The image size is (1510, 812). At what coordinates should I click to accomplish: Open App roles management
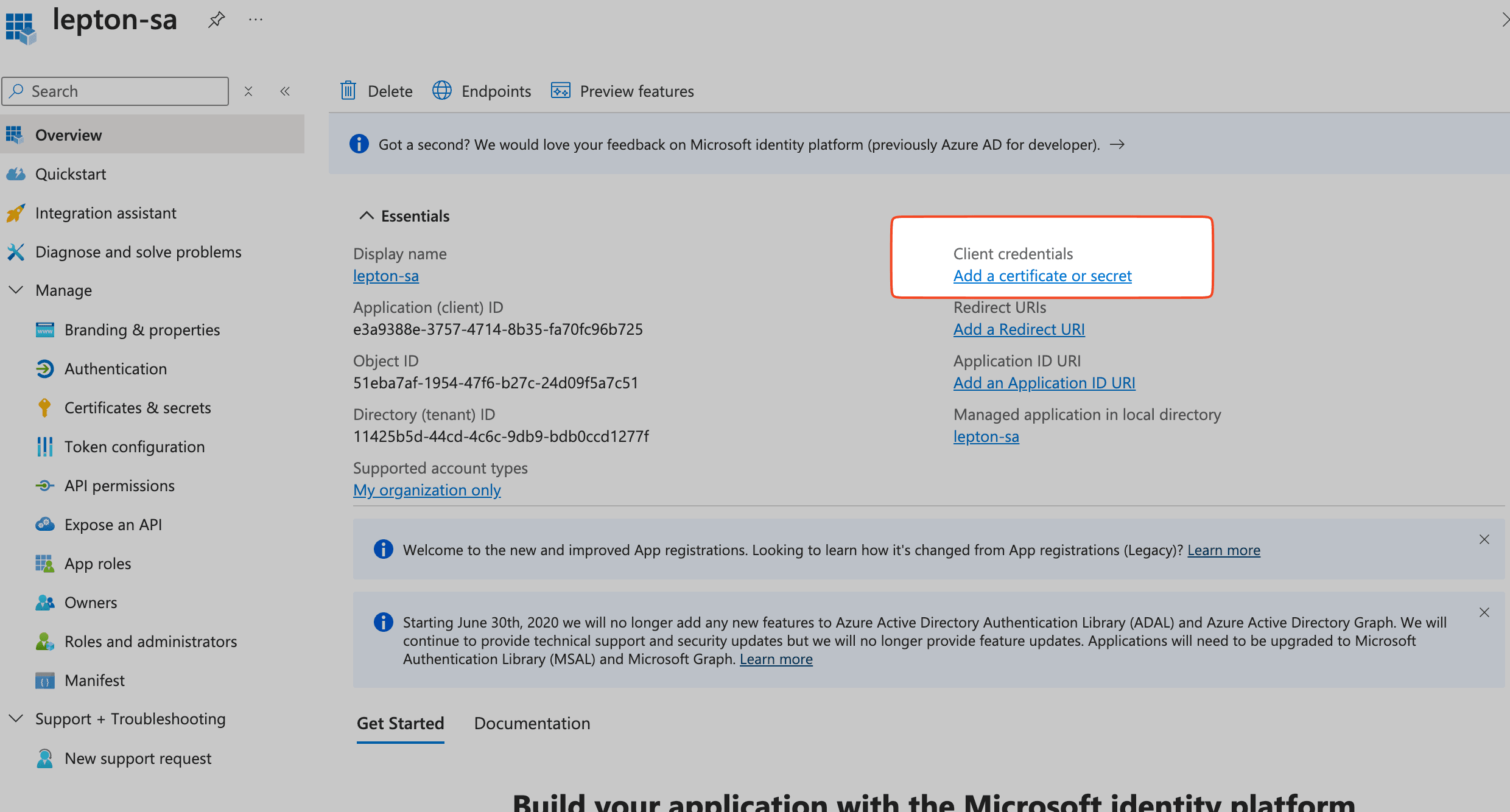click(97, 562)
